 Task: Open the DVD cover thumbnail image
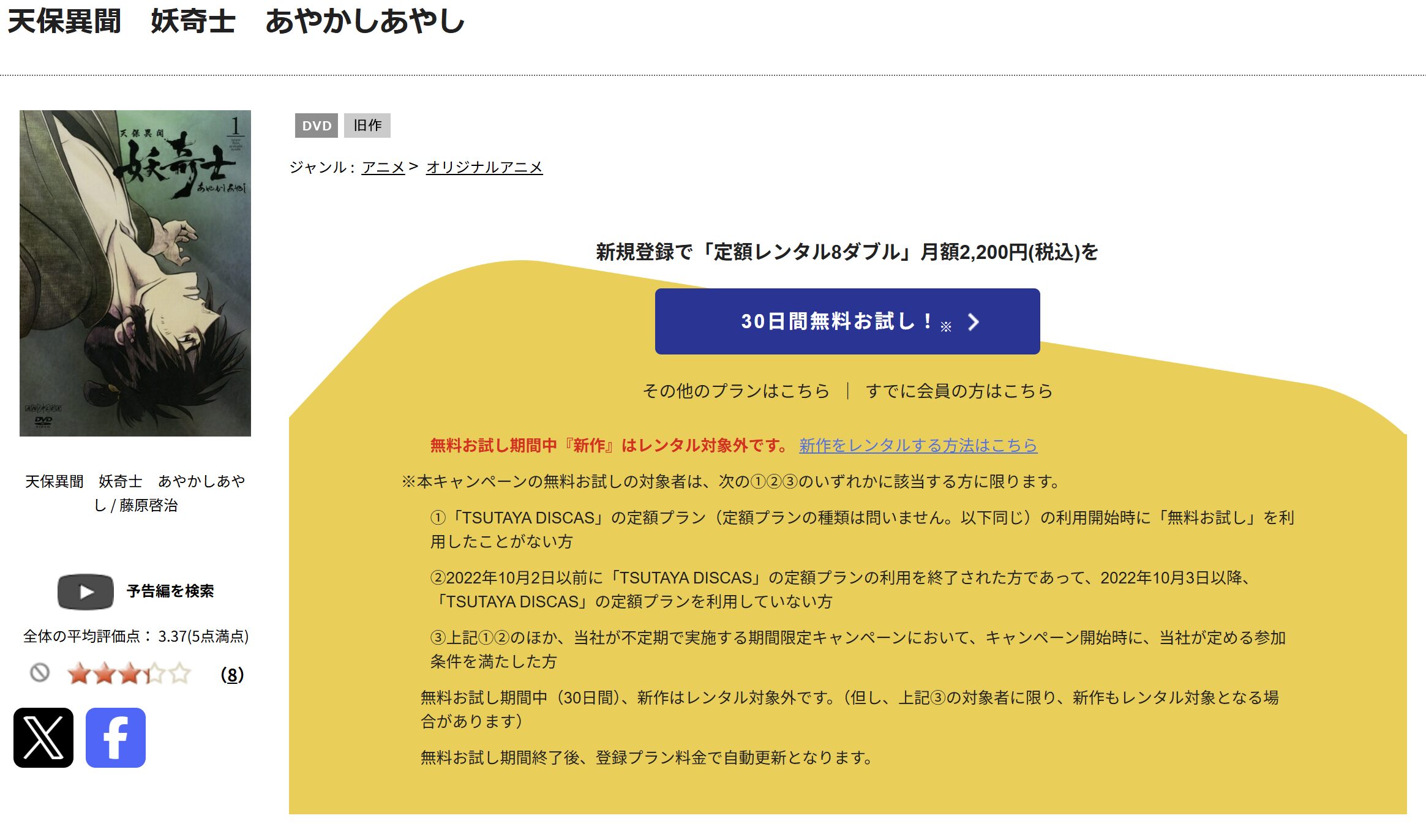point(135,273)
